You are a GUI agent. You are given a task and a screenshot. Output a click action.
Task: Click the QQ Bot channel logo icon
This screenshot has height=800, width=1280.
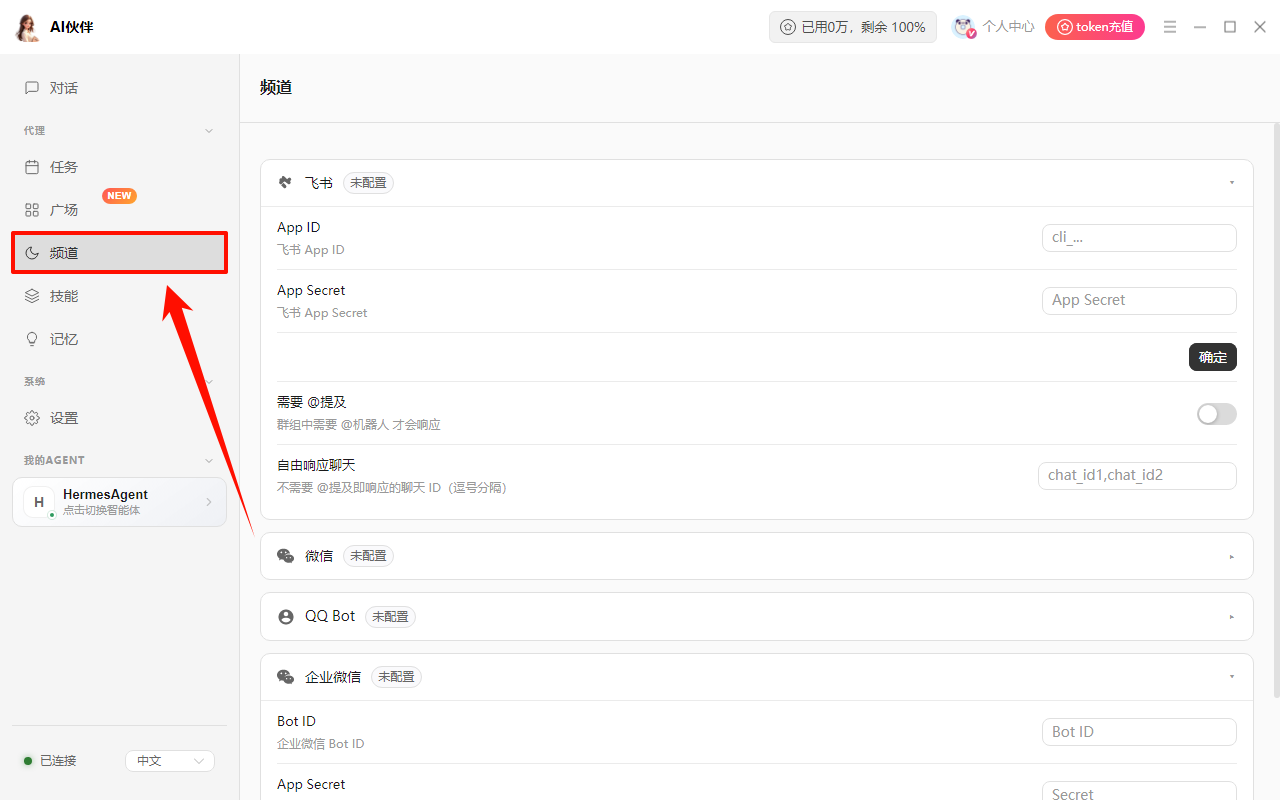click(x=285, y=617)
